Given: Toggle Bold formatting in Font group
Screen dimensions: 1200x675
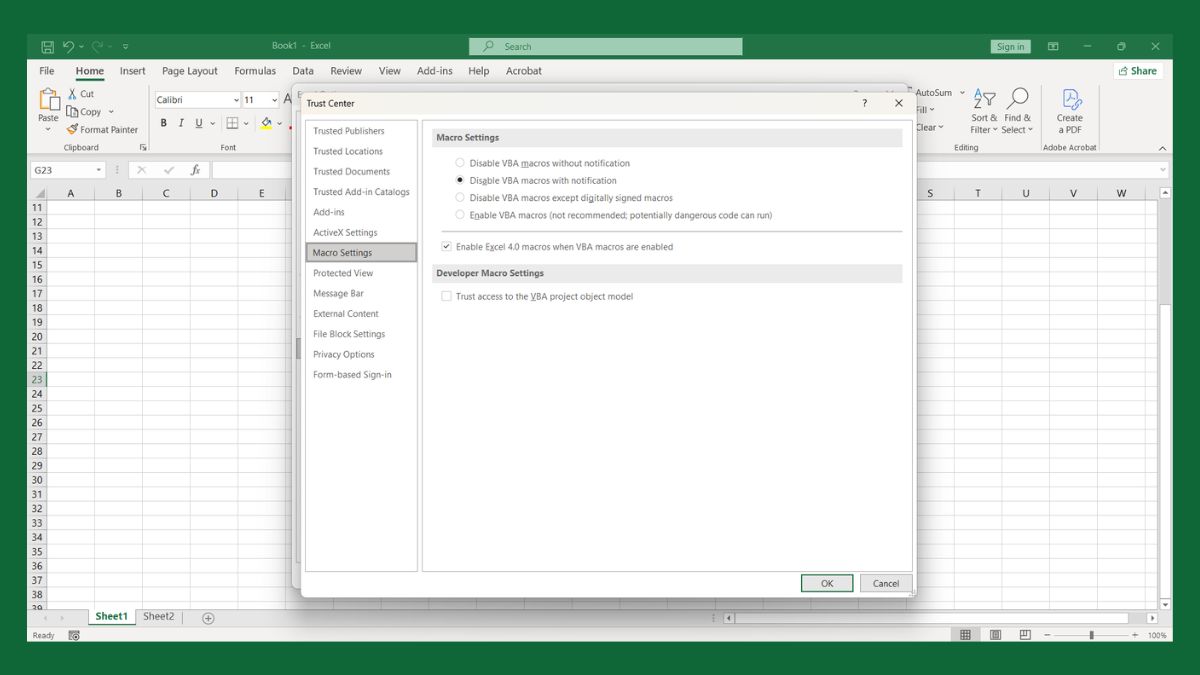Looking at the screenshot, I should point(163,123).
